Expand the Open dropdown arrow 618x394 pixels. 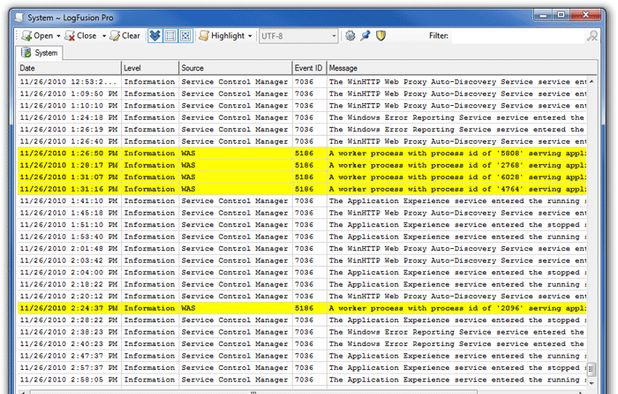(58, 36)
